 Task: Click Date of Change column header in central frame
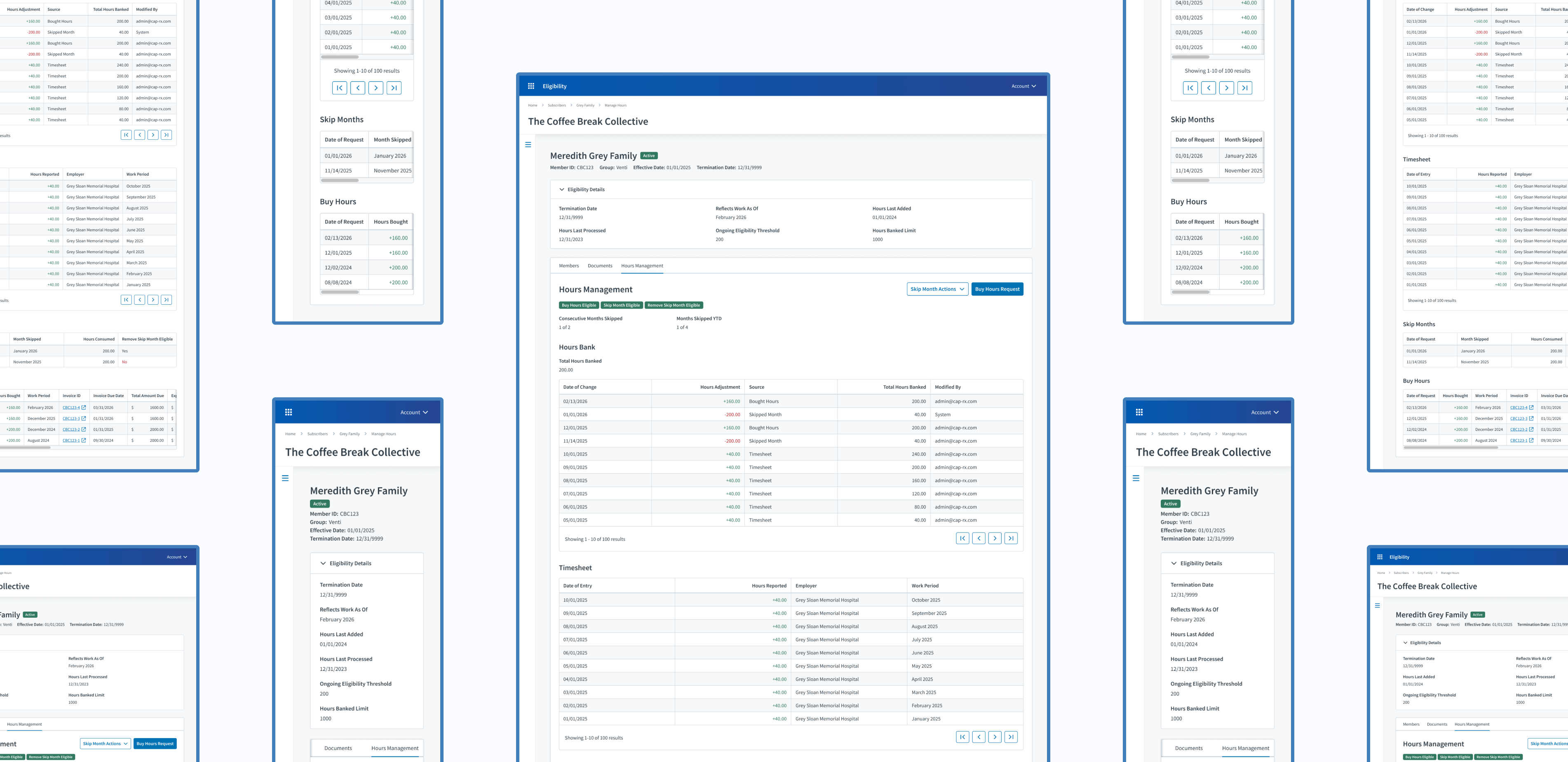(580, 387)
